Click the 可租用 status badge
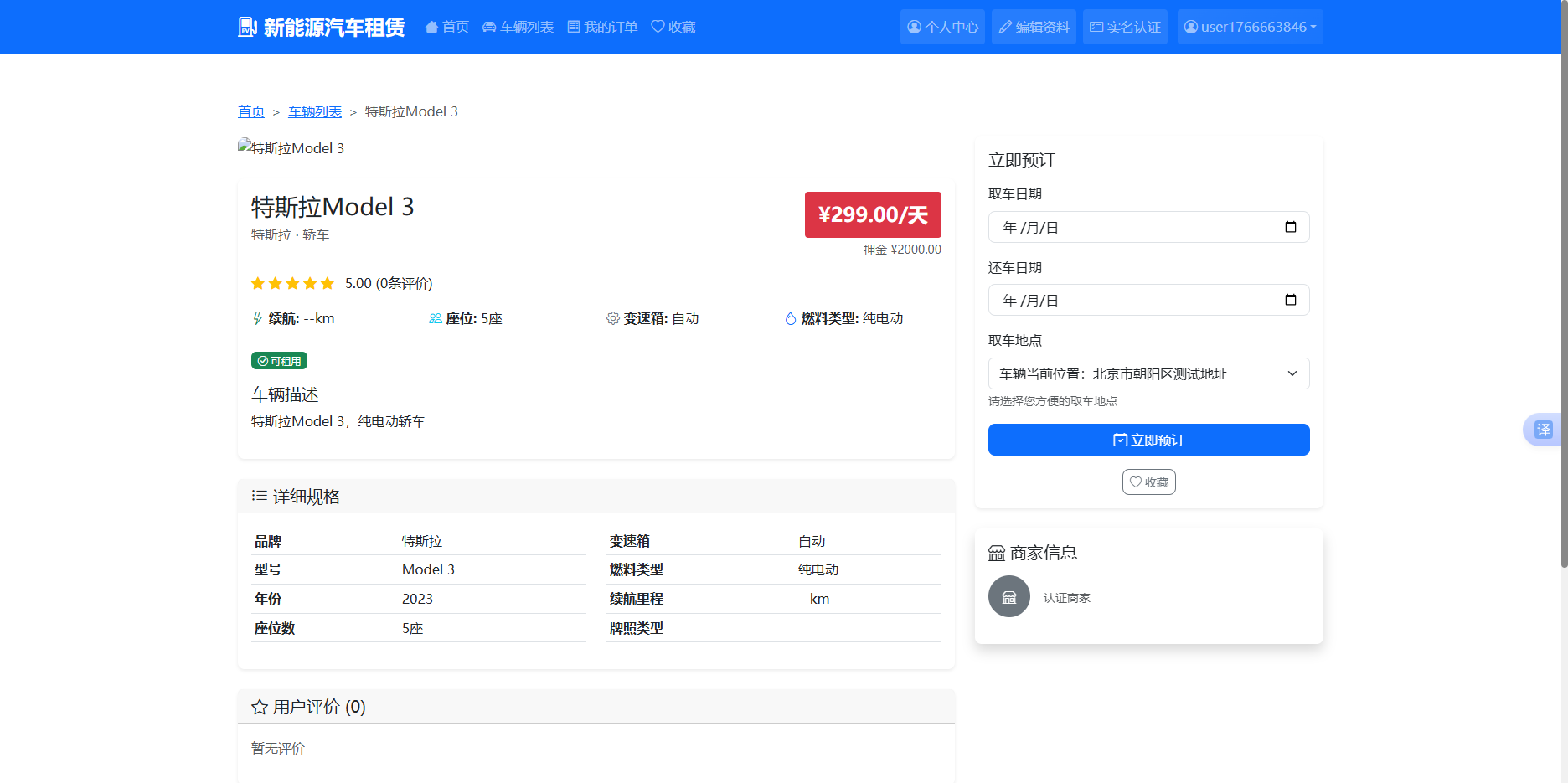 click(x=280, y=361)
